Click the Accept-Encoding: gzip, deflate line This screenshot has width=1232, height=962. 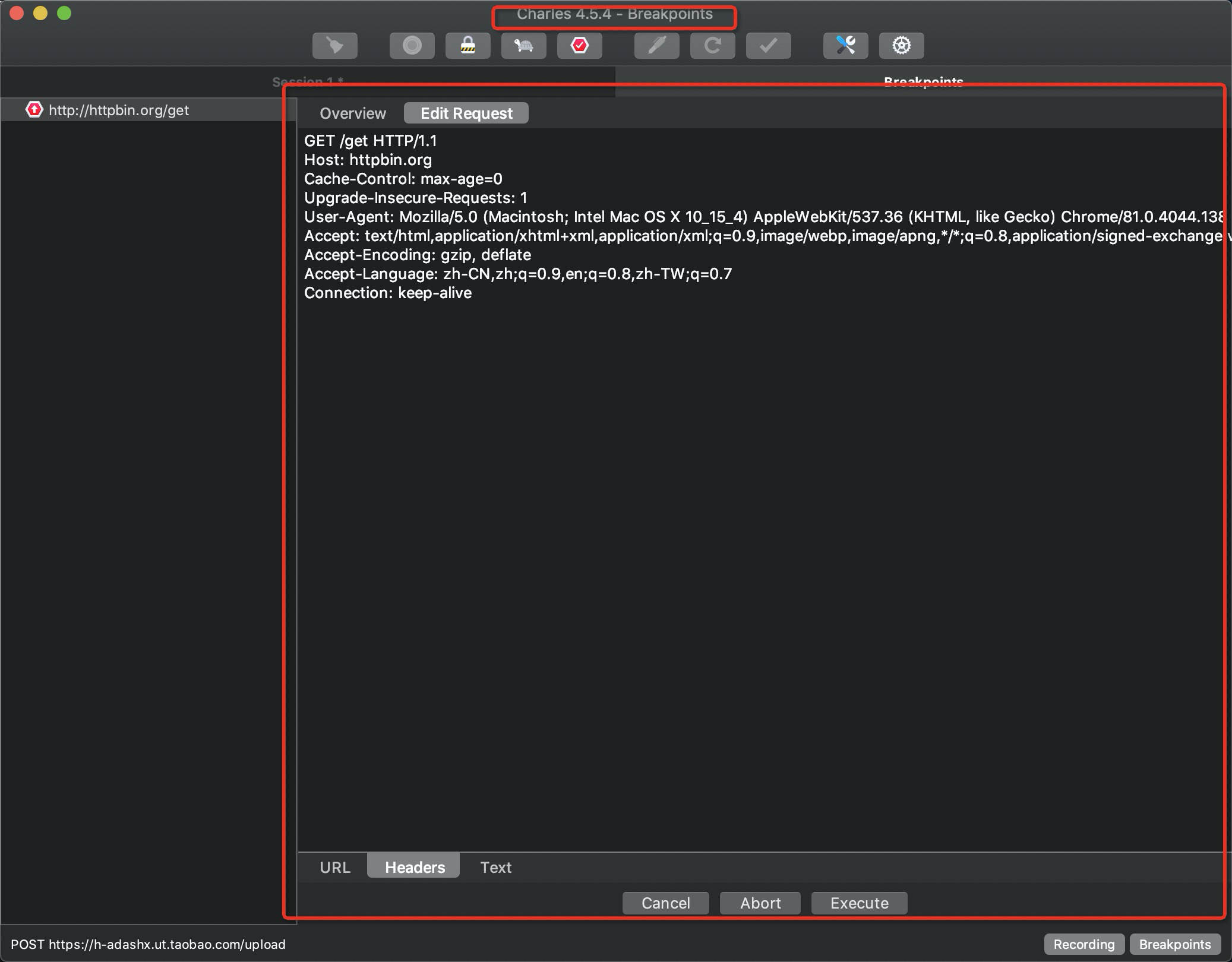[418, 255]
